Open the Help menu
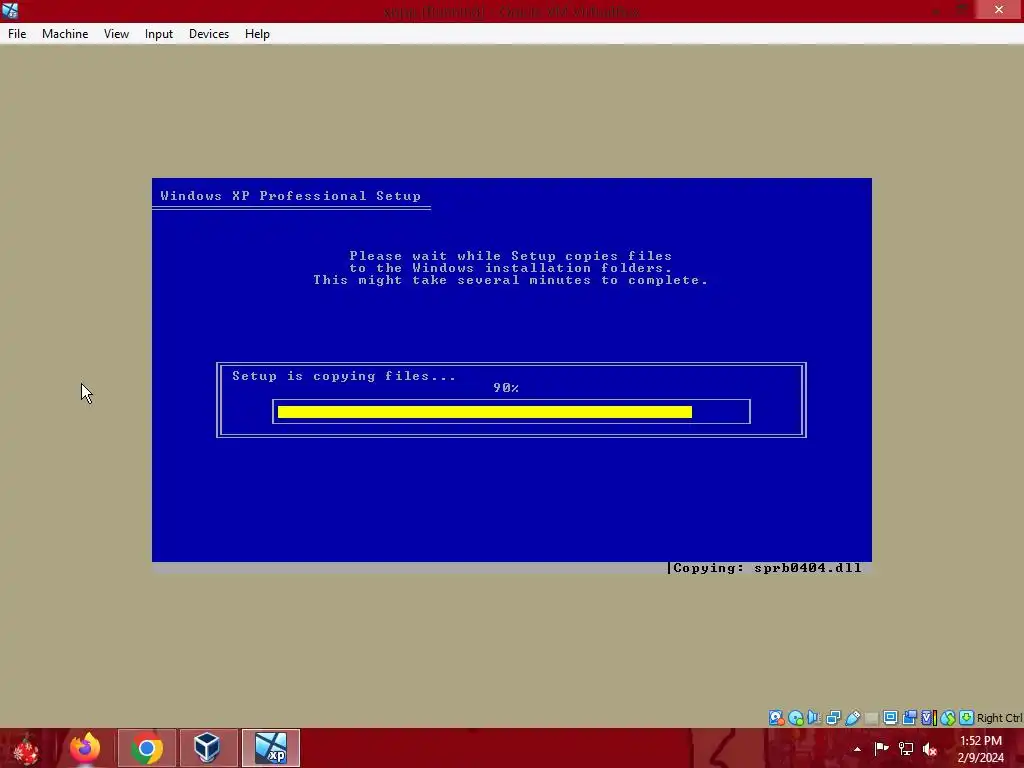1024x768 pixels. coord(257,34)
